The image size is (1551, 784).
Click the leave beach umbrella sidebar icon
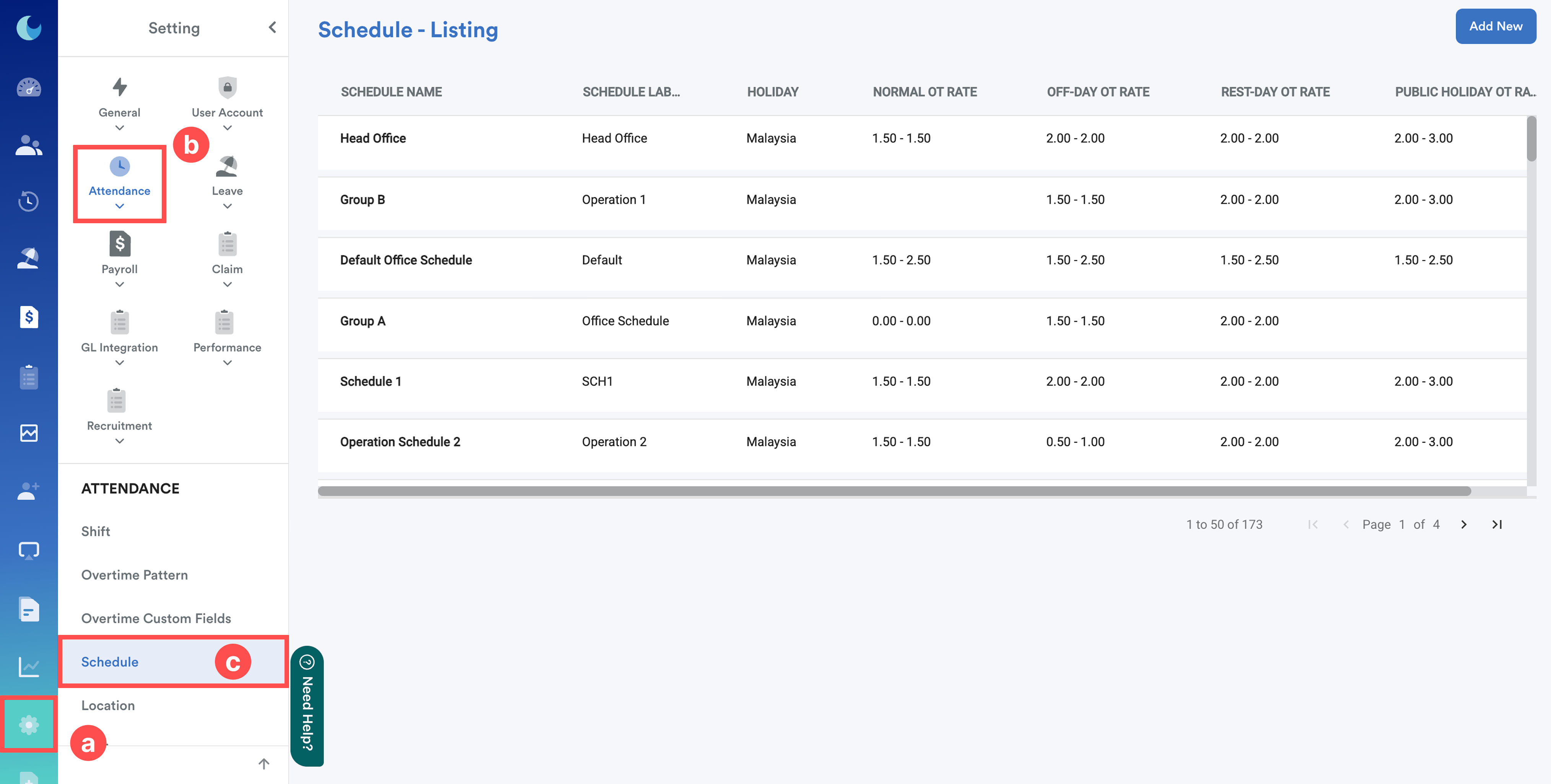(x=28, y=258)
